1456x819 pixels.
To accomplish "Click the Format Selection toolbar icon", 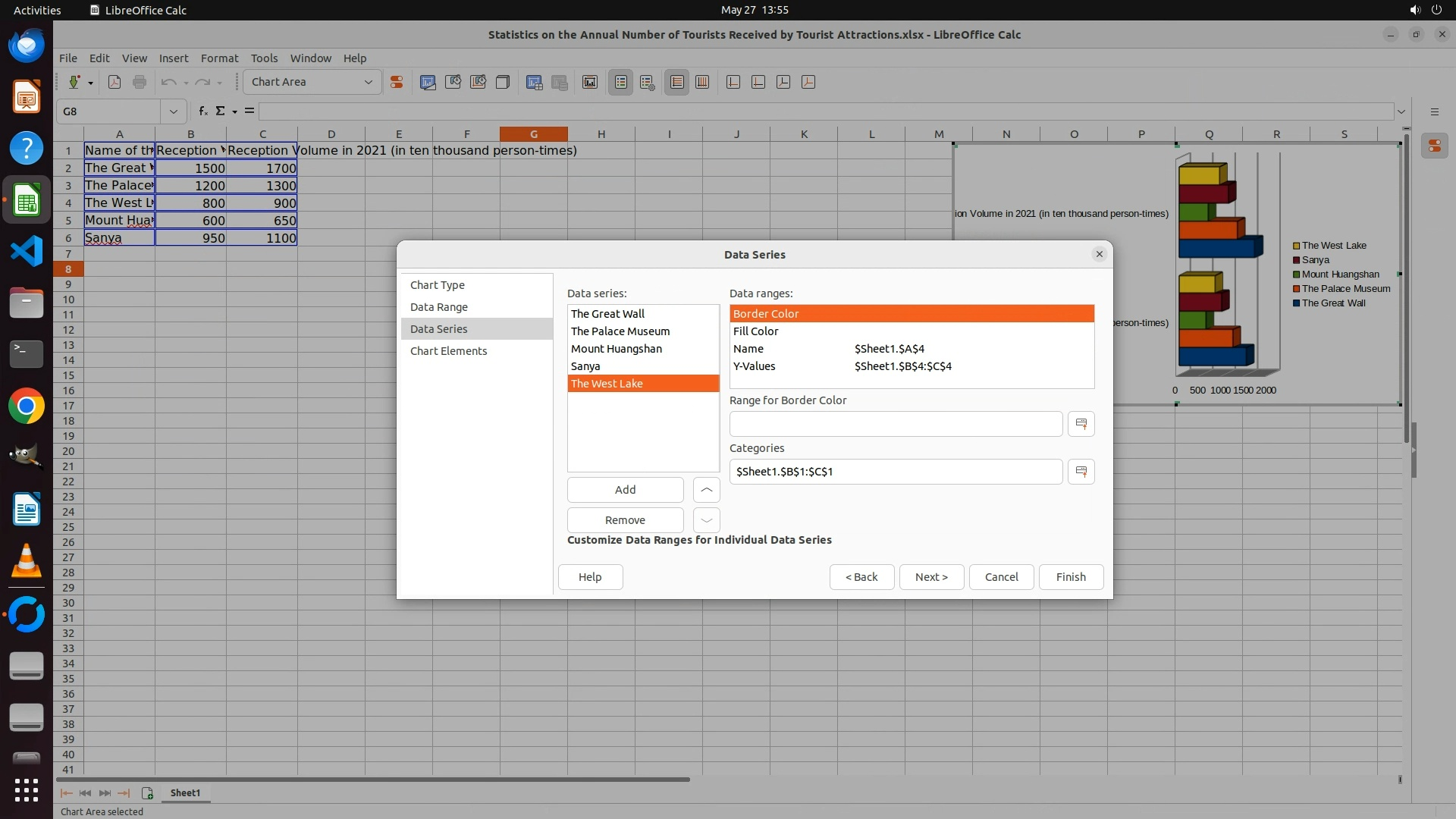I will 396,82.
